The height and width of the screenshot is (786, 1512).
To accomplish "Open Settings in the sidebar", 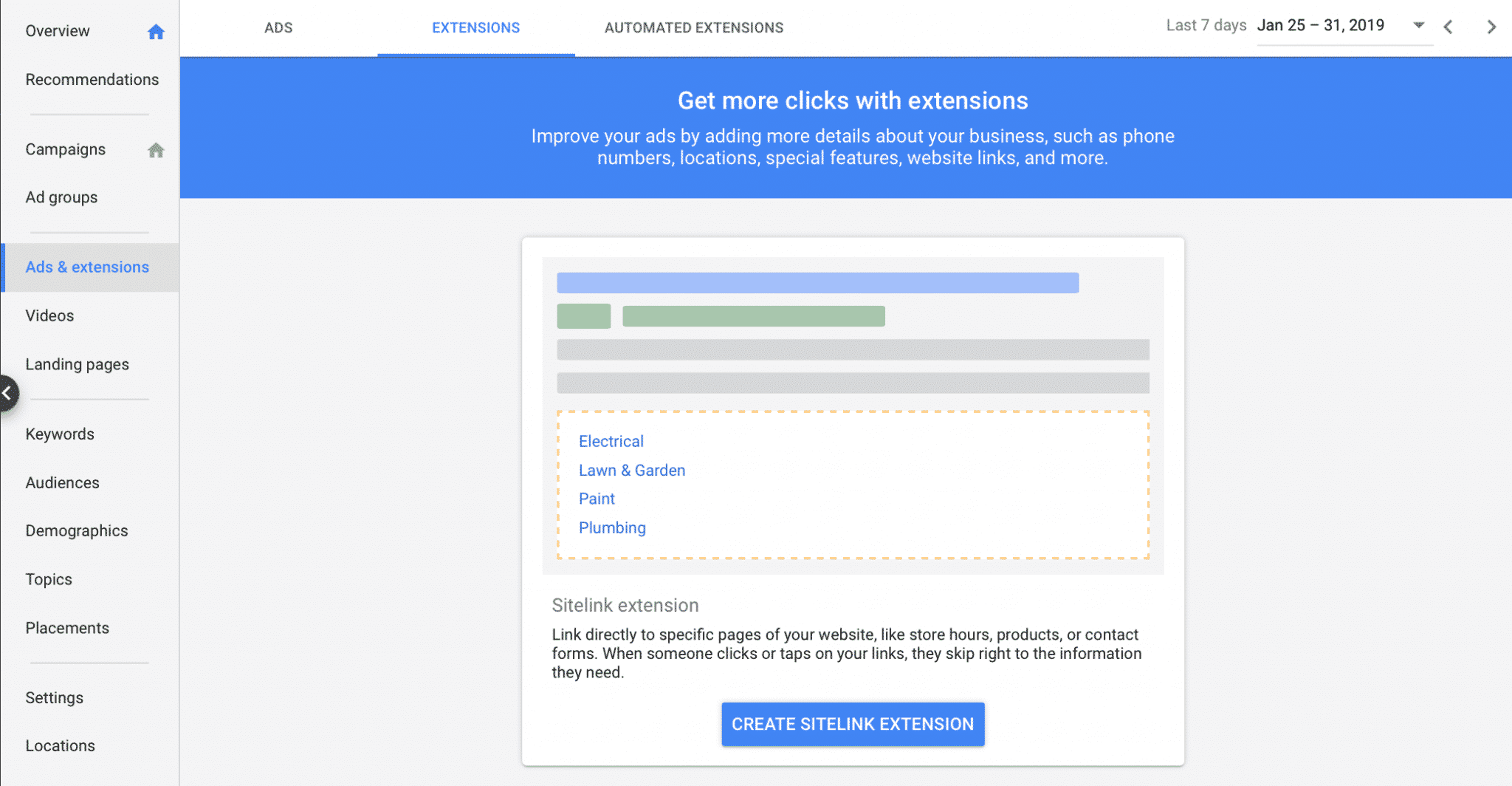I will point(55,697).
